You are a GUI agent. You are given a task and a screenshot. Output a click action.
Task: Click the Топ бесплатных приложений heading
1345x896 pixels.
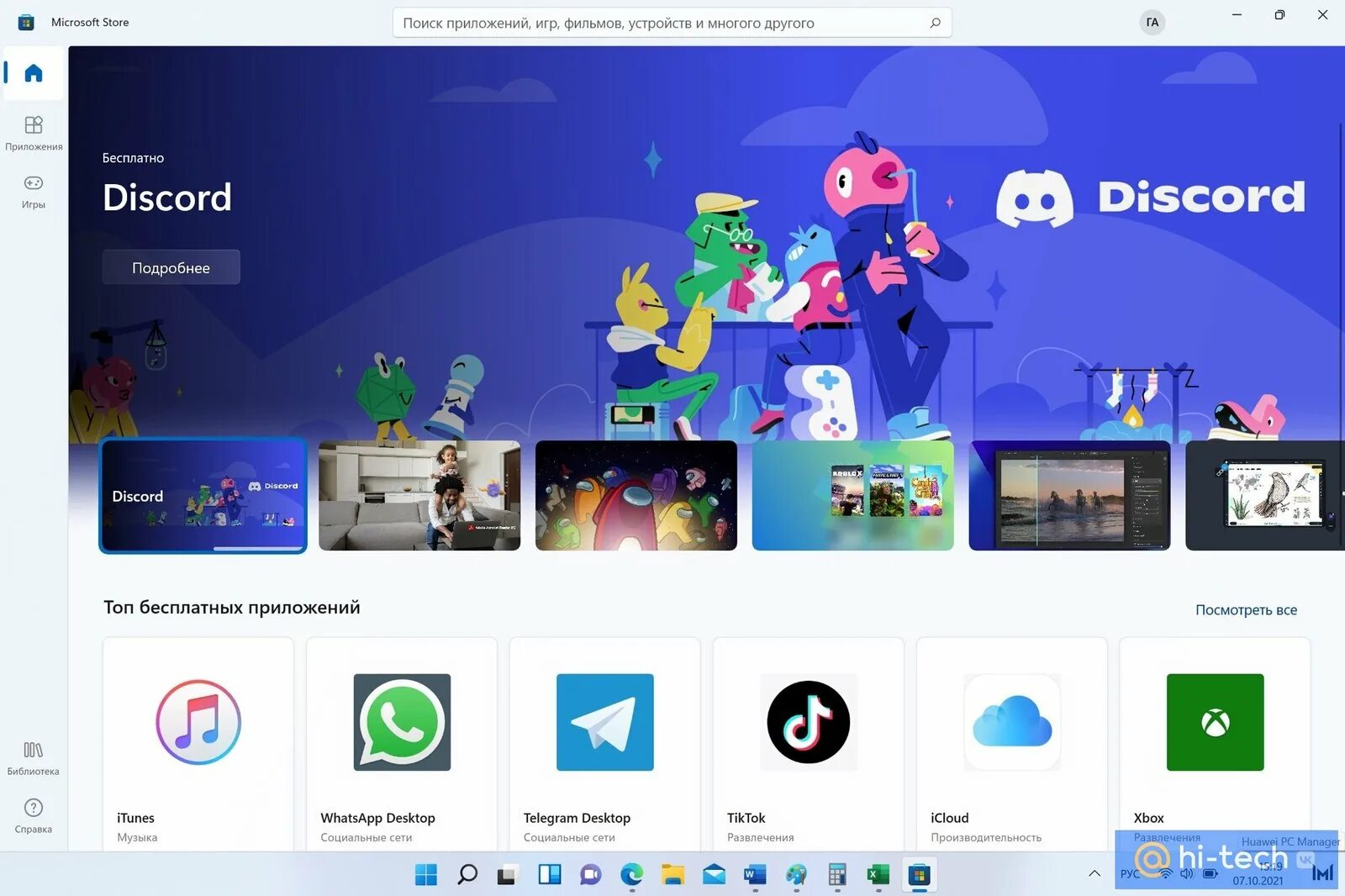tap(232, 607)
